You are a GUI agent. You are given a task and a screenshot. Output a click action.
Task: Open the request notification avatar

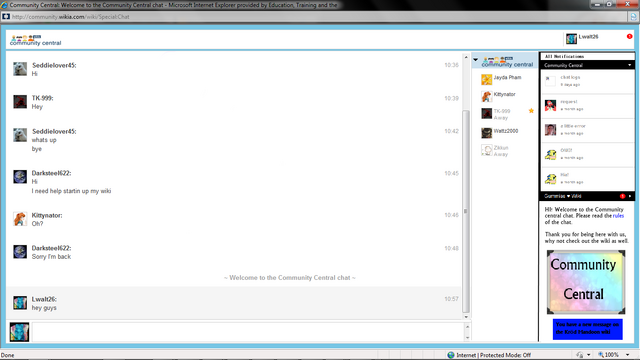(550, 105)
